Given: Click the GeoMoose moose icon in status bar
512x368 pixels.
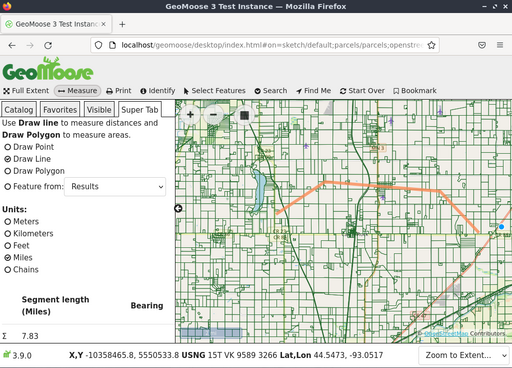Looking at the screenshot, I should [7, 354].
